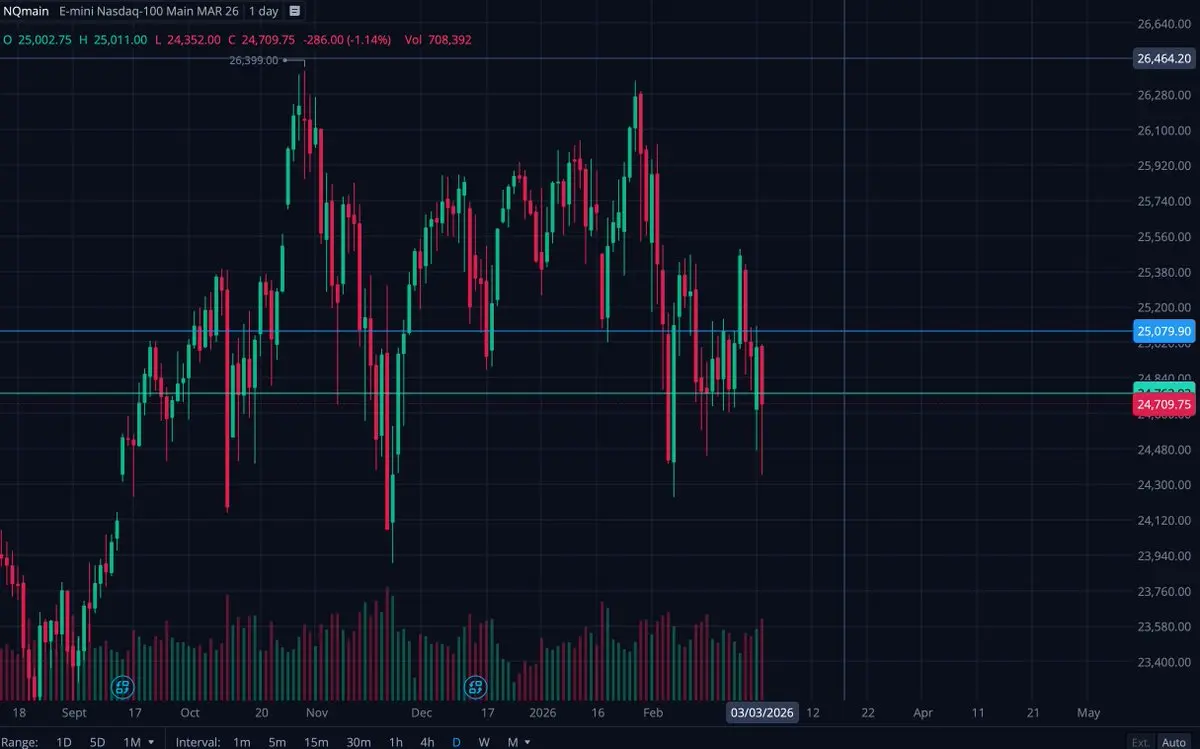The width and height of the screenshot is (1200, 749).
Task: Click the open value 25,002.75
Action: (x=45, y=40)
